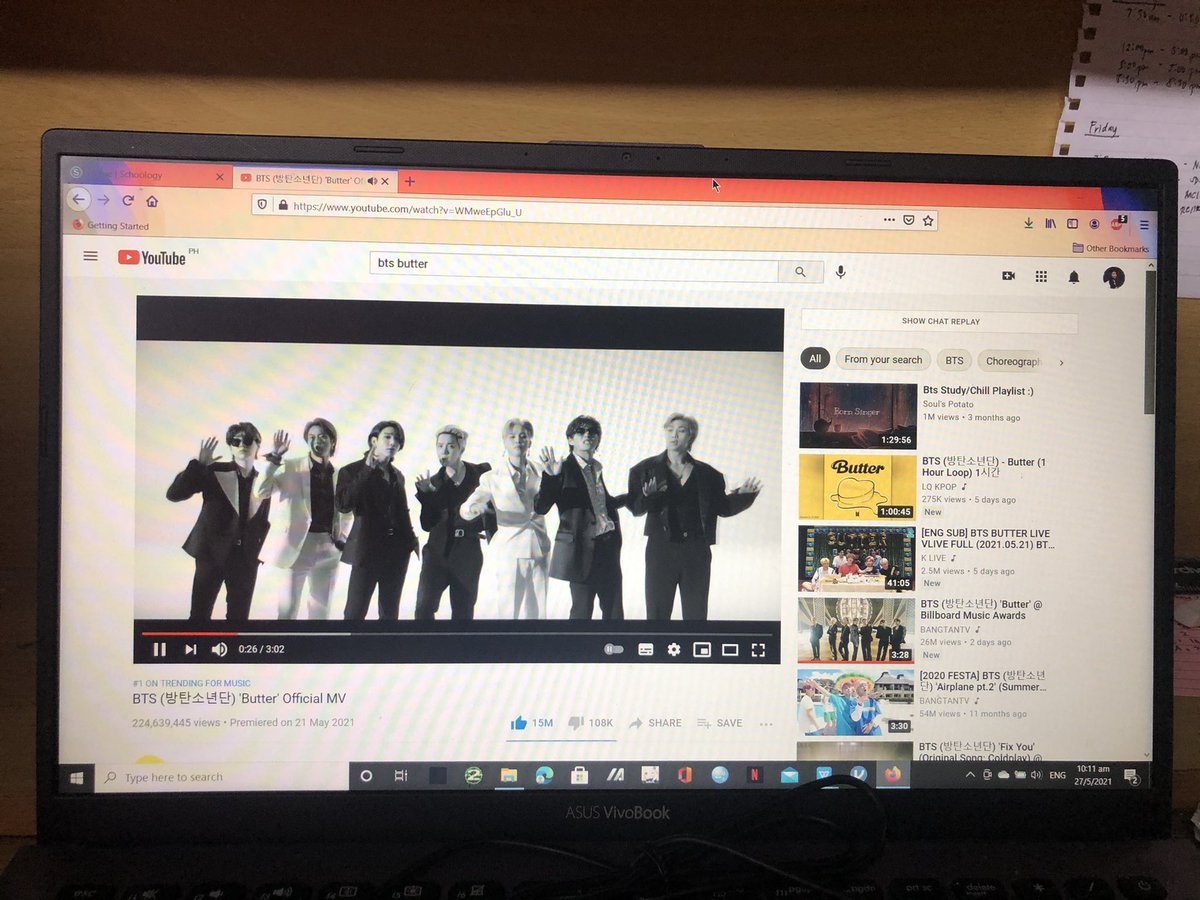The width and height of the screenshot is (1200, 900).
Task: Click '#1 ON TRENDING FOR MUSIC' link
Action: click(192, 684)
